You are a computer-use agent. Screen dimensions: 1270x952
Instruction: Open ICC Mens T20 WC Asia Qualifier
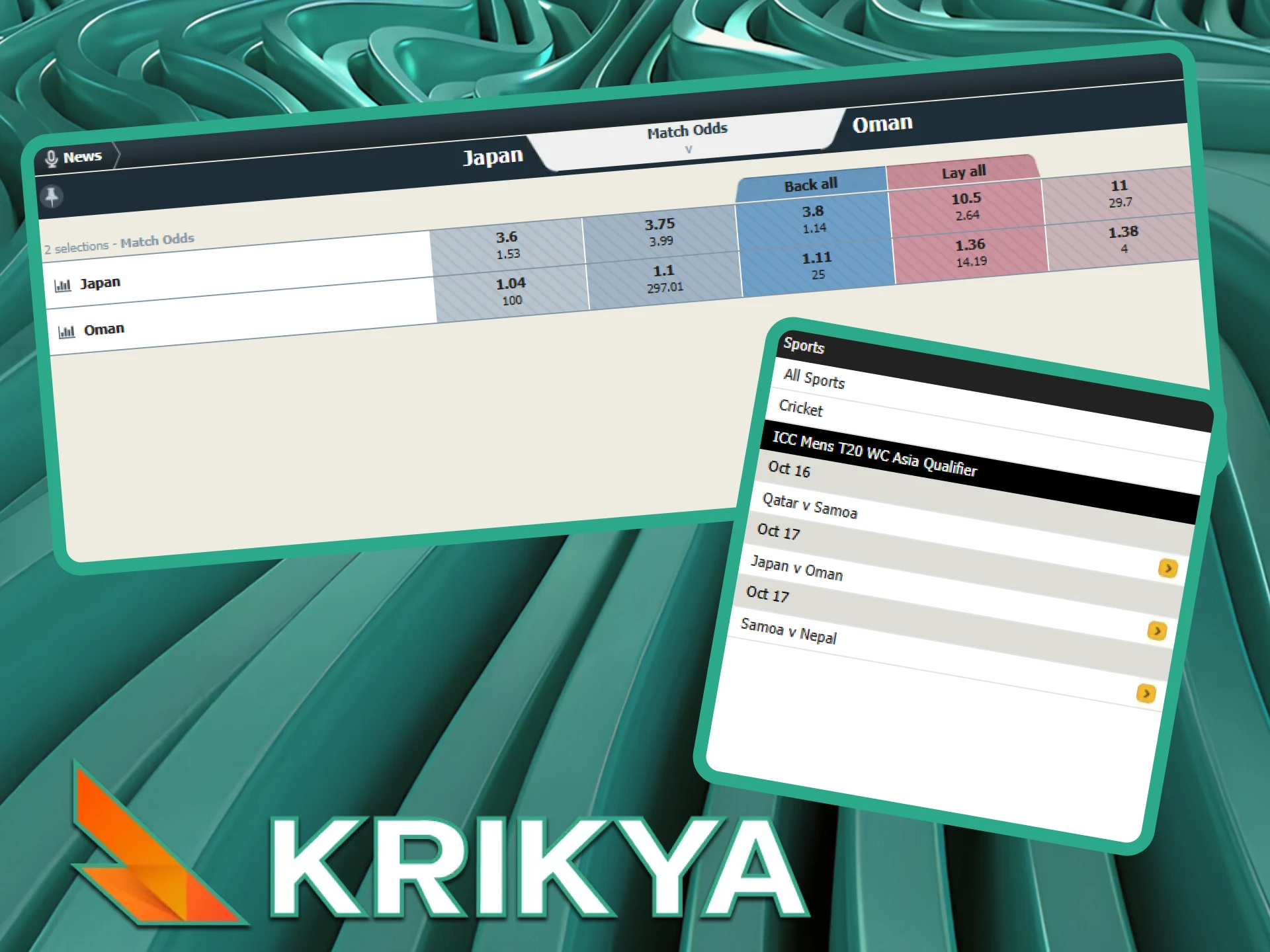pos(874,454)
